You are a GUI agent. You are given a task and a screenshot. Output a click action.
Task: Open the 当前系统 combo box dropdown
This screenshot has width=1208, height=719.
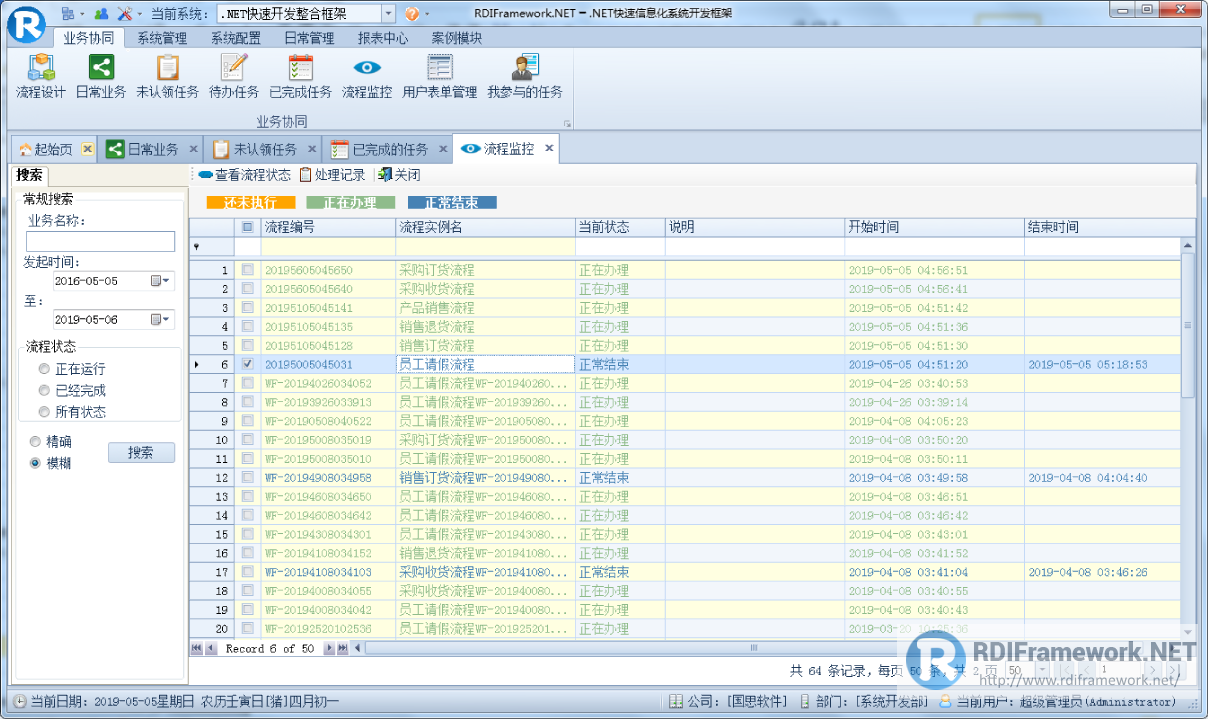click(388, 13)
